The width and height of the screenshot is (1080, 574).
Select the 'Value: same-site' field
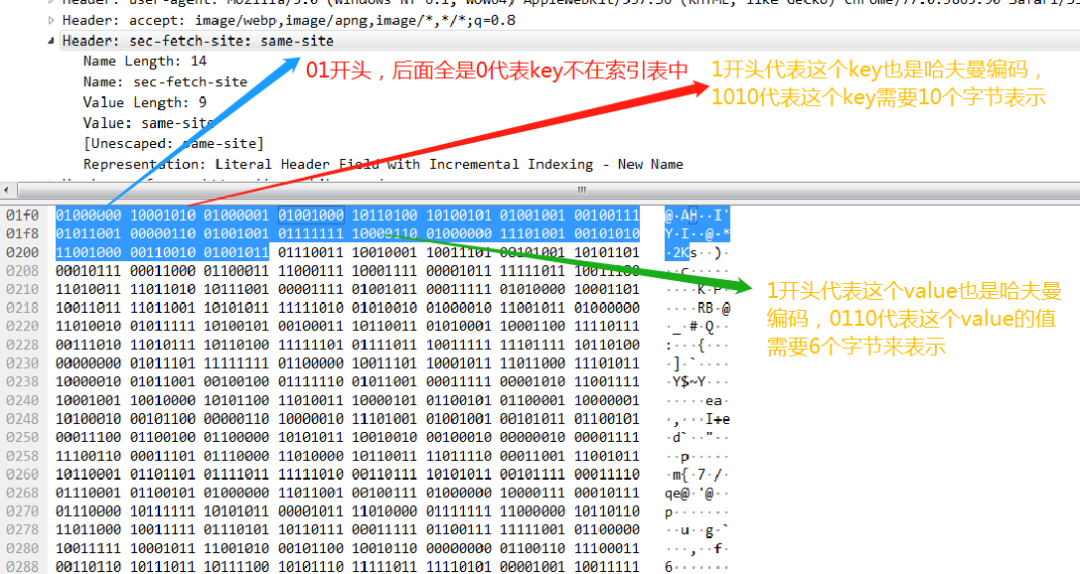(149, 123)
